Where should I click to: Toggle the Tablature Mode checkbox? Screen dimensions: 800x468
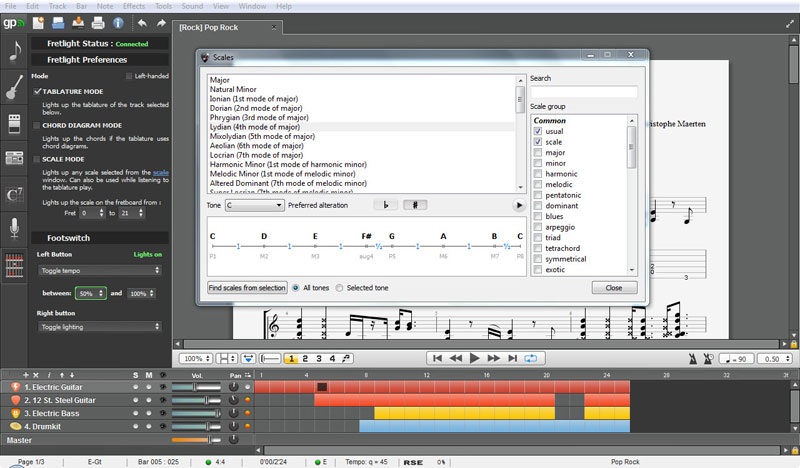(37, 91)
